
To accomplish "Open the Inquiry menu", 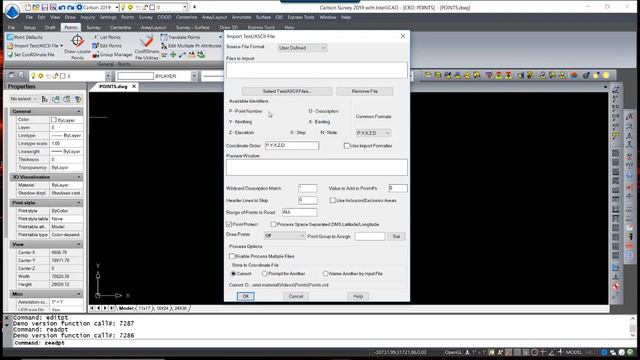I will [88, 17].
